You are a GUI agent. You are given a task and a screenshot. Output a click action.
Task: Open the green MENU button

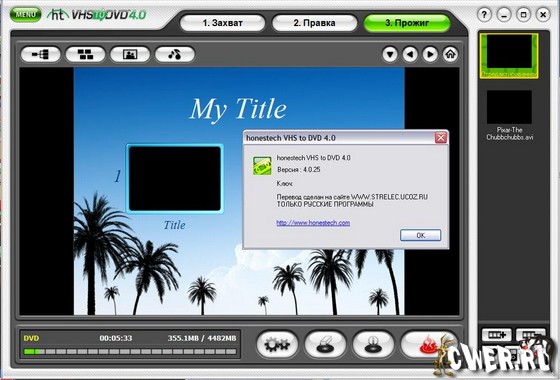[x=25, y=15]
